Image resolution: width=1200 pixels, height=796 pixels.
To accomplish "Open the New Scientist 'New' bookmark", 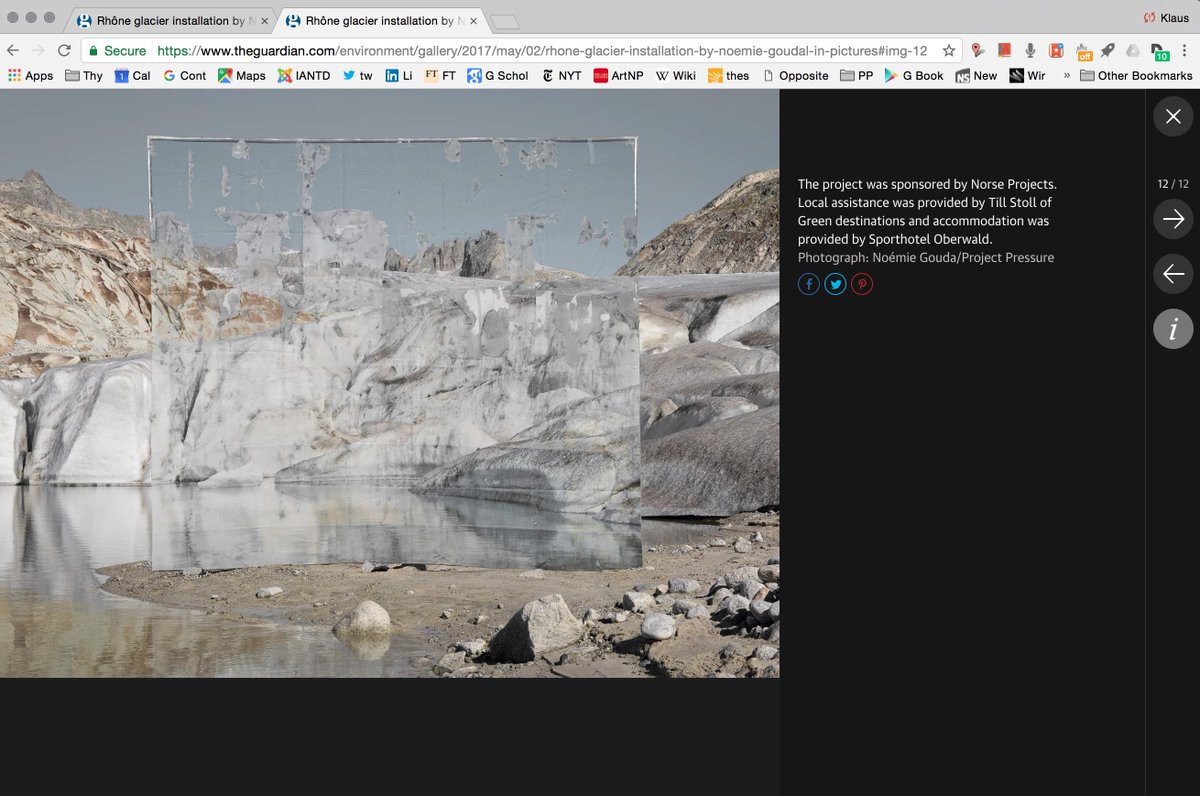I will tap(976, 75).
